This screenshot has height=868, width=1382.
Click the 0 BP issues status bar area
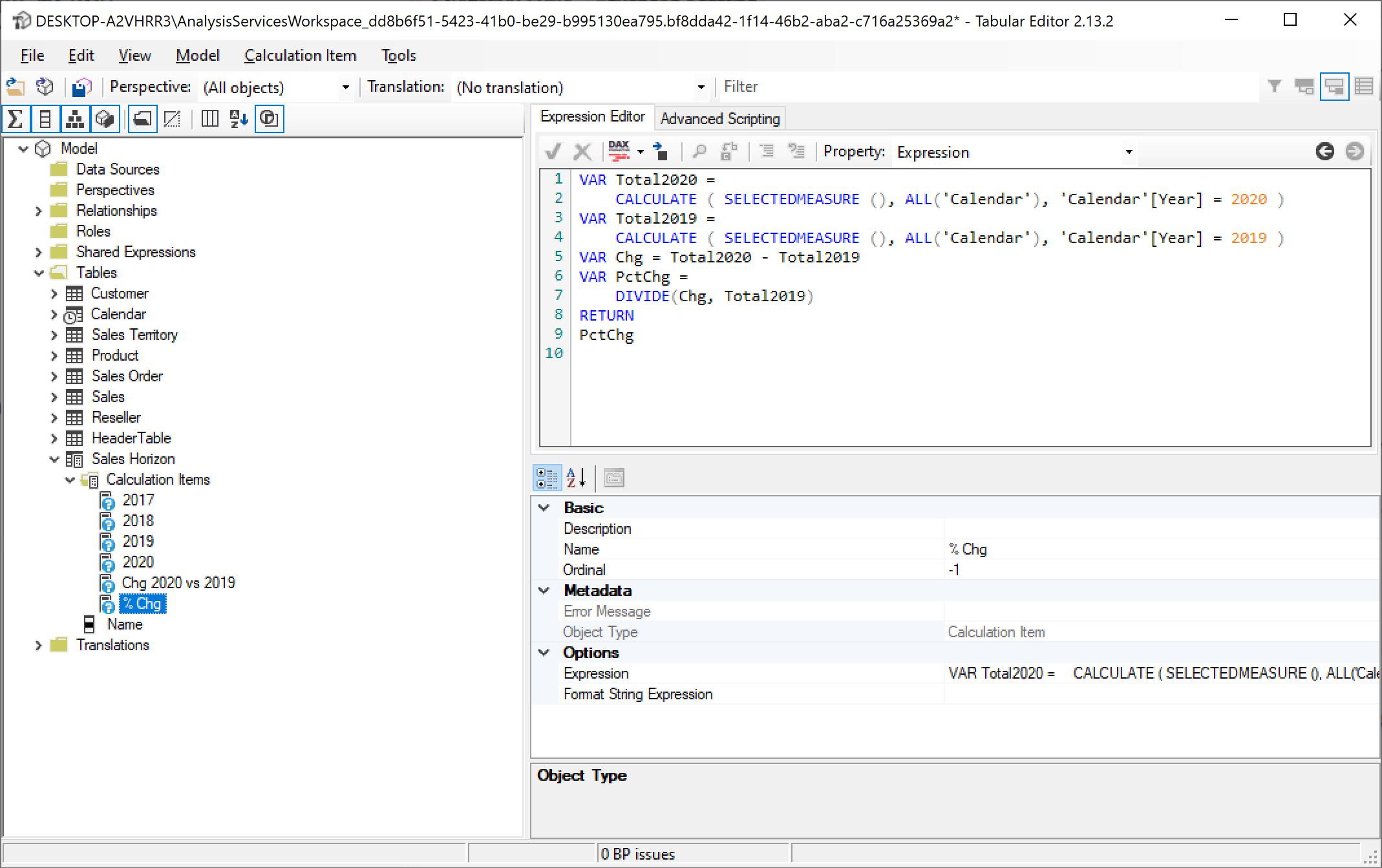637,854
